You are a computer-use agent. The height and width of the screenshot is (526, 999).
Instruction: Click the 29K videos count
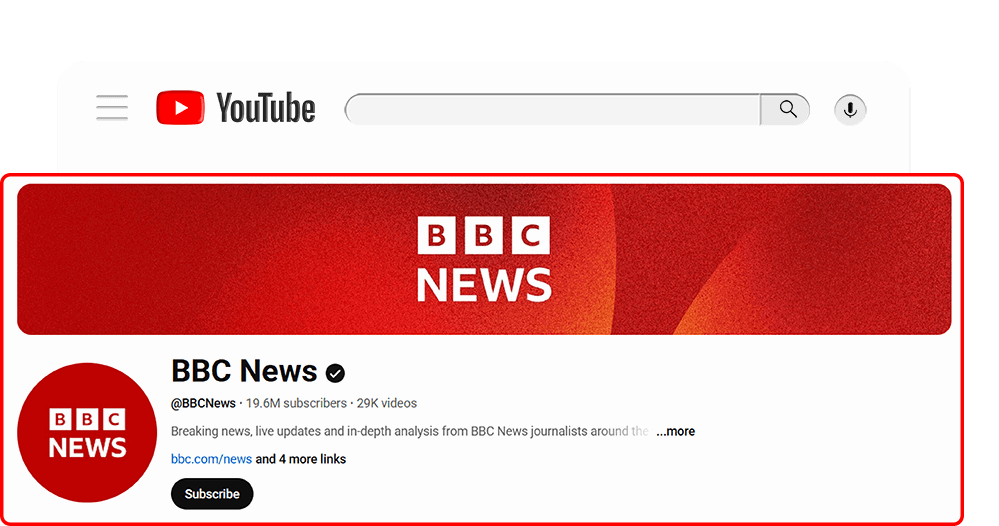pos(387,403)
